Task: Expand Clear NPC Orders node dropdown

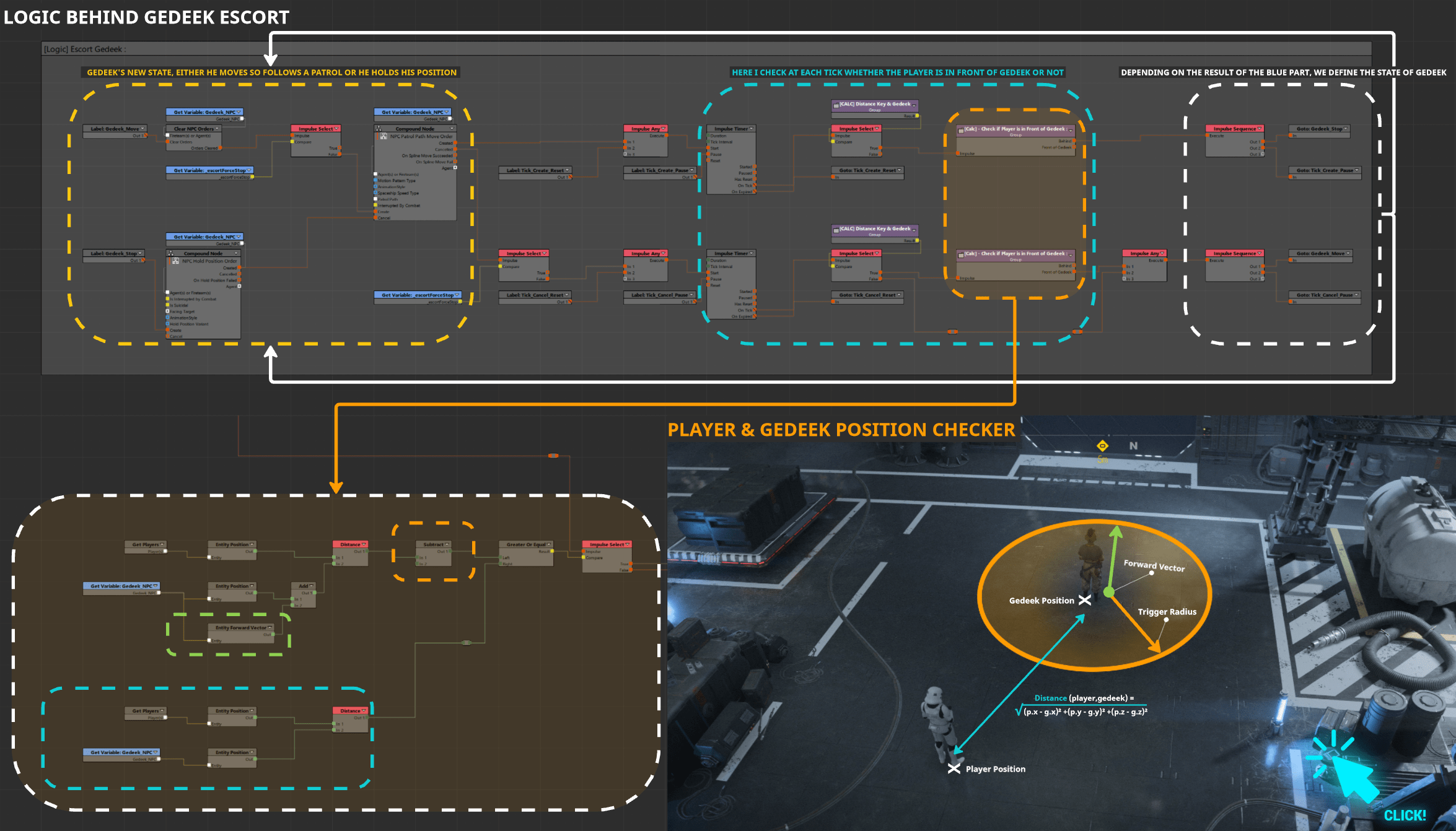Action: click(217, 129)
